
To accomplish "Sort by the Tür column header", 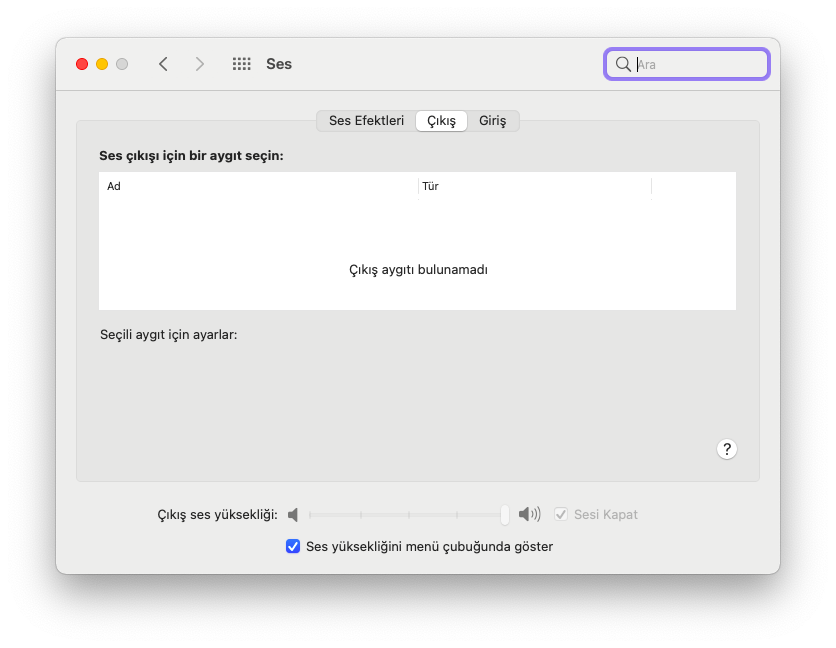I will pos(534,186).
